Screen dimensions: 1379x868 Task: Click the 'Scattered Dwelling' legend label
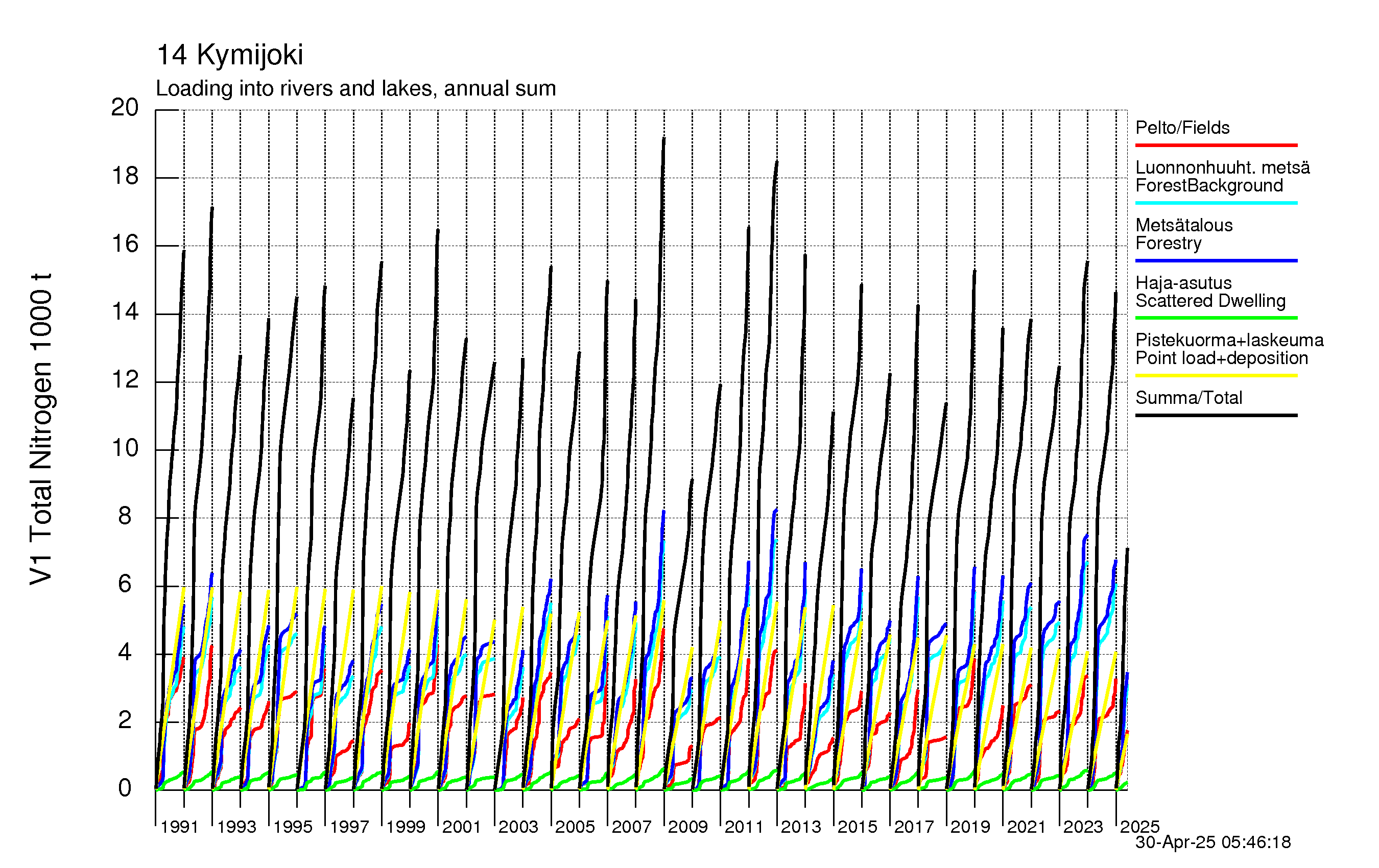click(x=1210, y=301)
